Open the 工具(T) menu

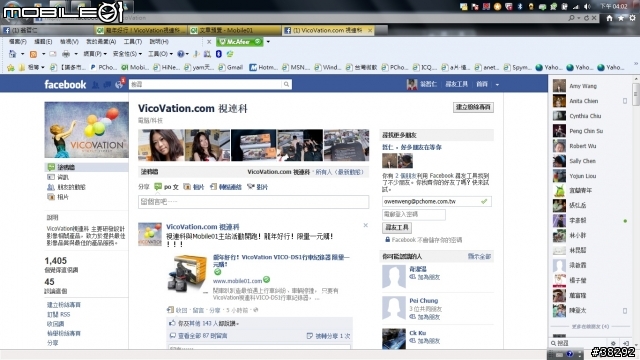tap(133, 42)
